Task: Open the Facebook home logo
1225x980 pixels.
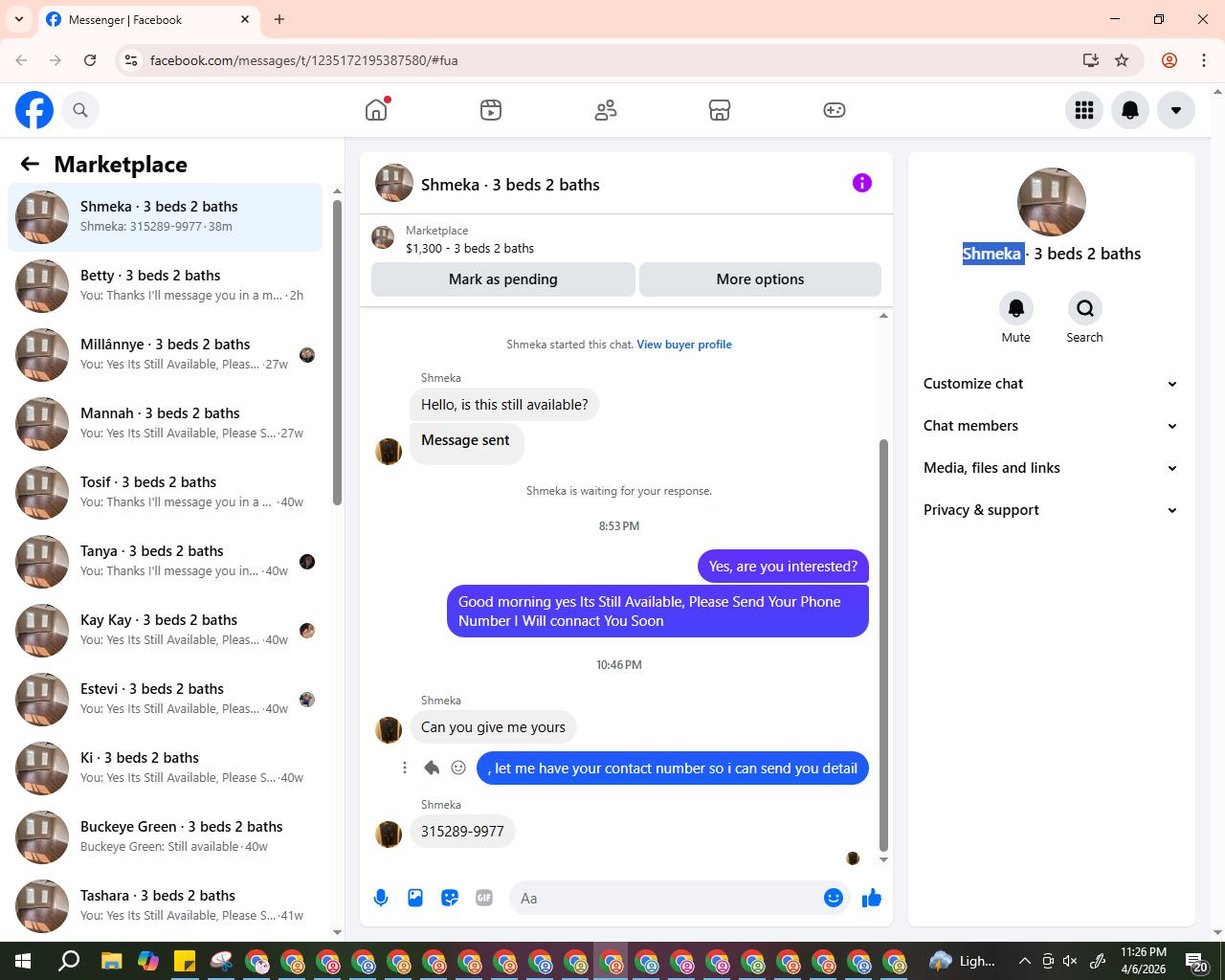Action: pyautogui.click(x=34, y=110)
